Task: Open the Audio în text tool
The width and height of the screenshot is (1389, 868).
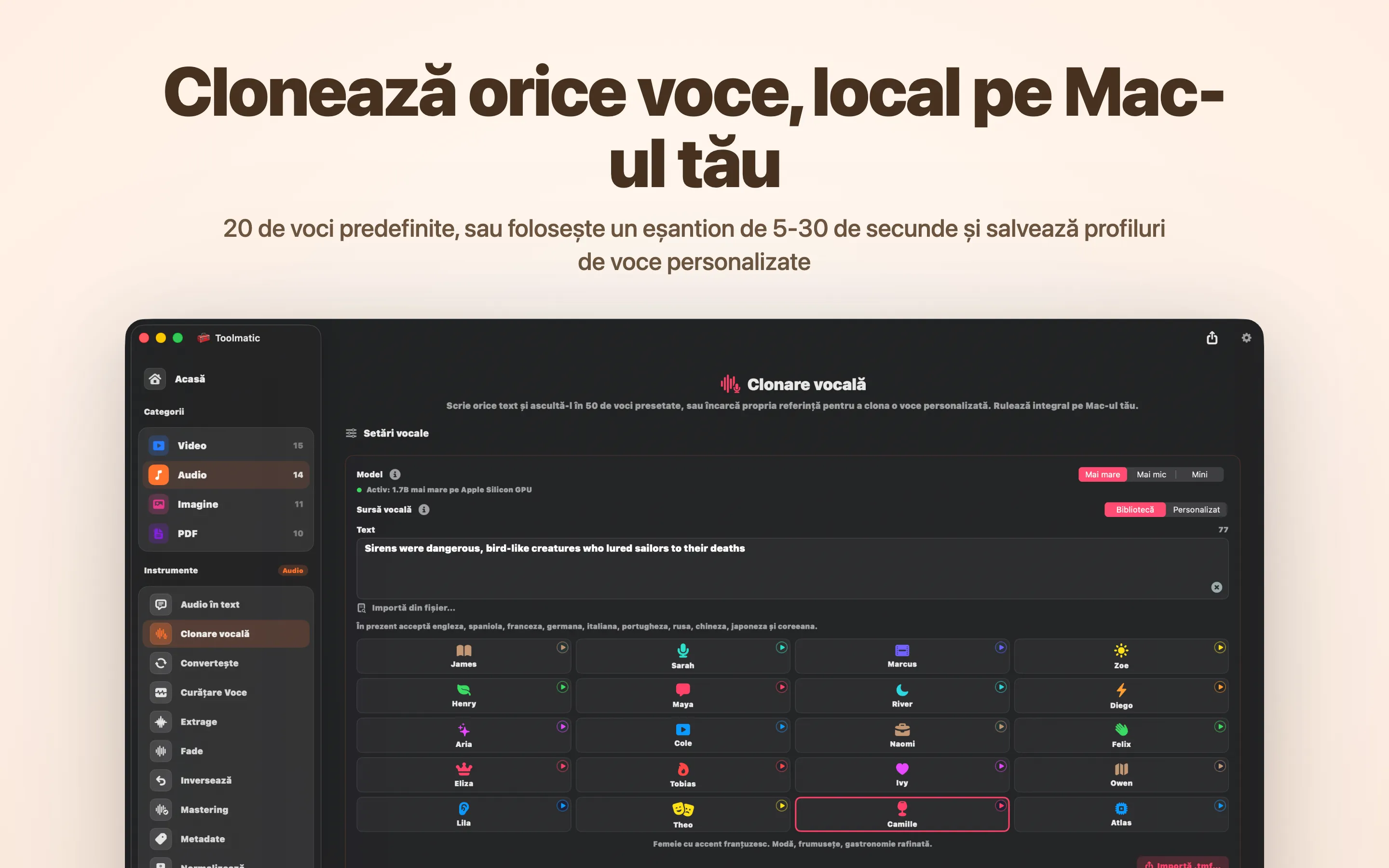Action: pyautogui.click(x=226, y=605)
